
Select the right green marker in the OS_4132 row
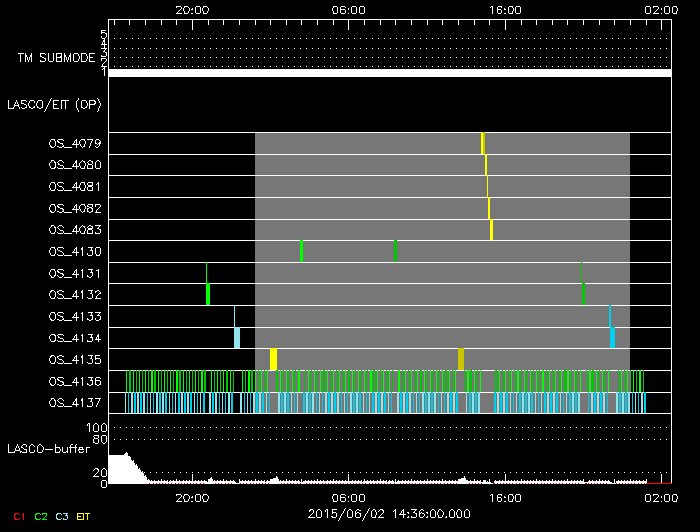(x=584, y=294)
